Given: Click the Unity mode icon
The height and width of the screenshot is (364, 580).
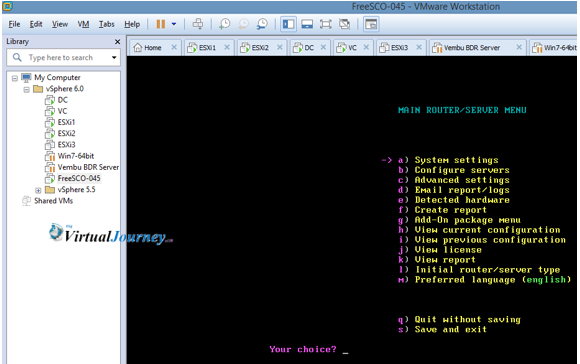Looking at the screenshot, I should 344,24.
